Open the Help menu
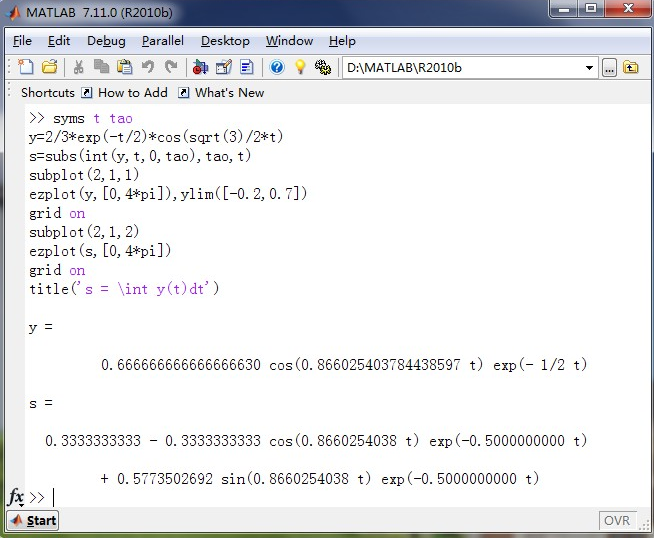This screenshot has width=654, height=538. pos(342,41)
